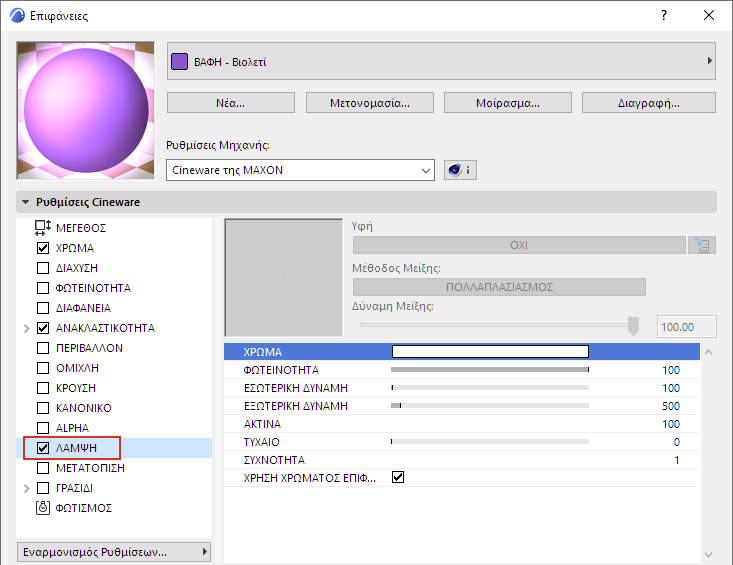This screenshot has height=565, width=733.
Task: Click the Μετονομασία... button
Action: [370, 103]
